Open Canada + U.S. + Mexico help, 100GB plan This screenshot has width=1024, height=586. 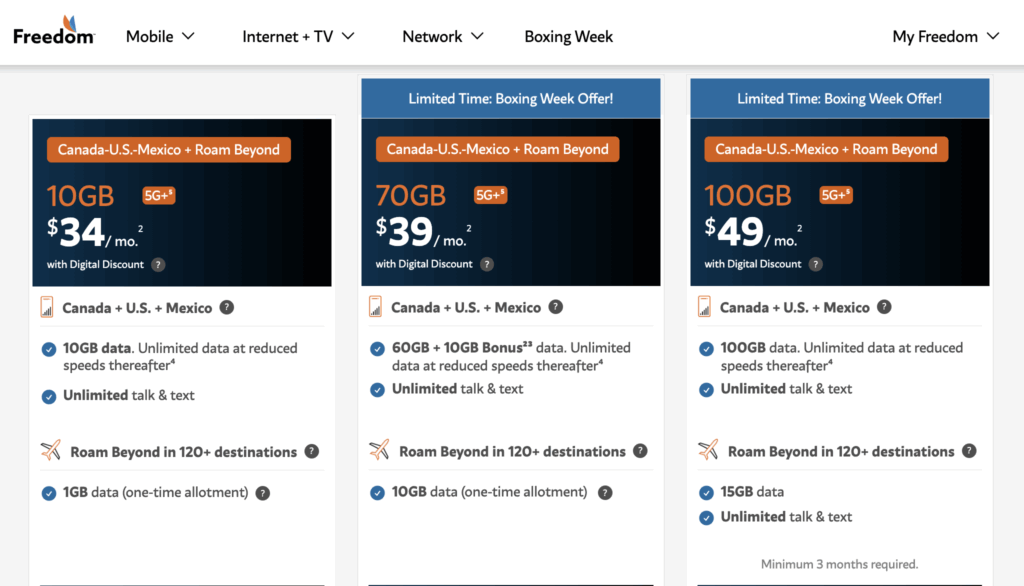point(884,307)
